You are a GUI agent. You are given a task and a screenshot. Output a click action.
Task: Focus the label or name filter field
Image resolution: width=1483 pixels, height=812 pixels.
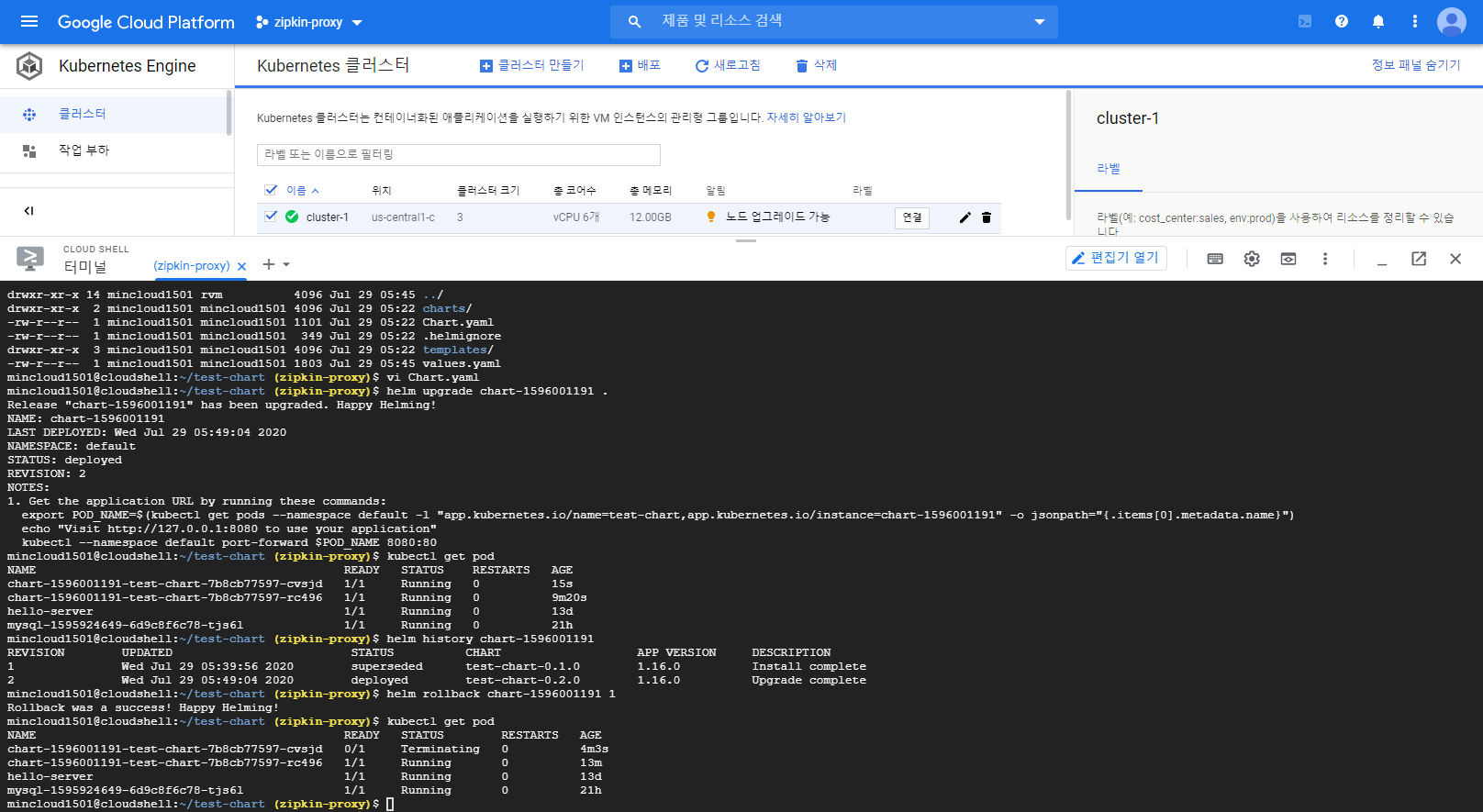(459, 154)
